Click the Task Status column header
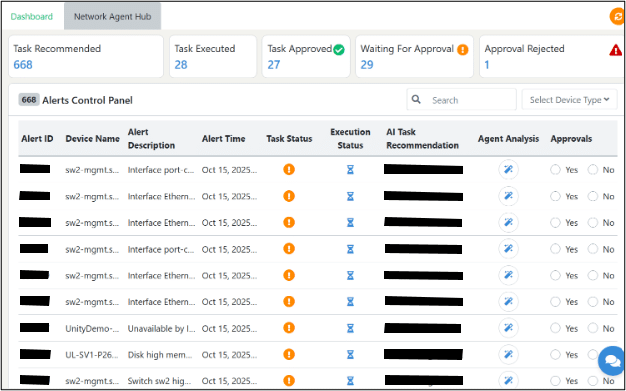This screenshot has width=626, height=391. click(289, 139)
